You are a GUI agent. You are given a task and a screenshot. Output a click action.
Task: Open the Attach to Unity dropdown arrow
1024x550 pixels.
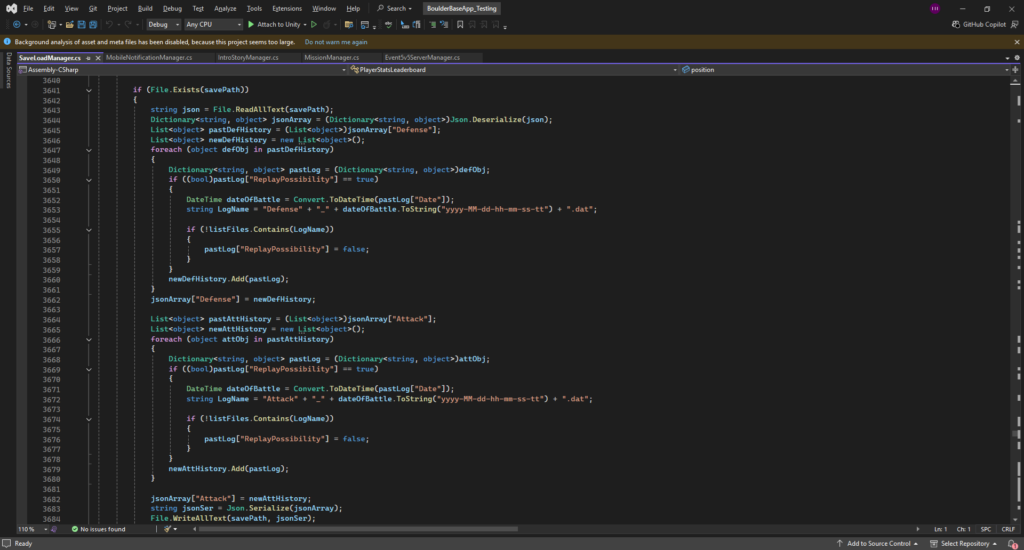305,25
